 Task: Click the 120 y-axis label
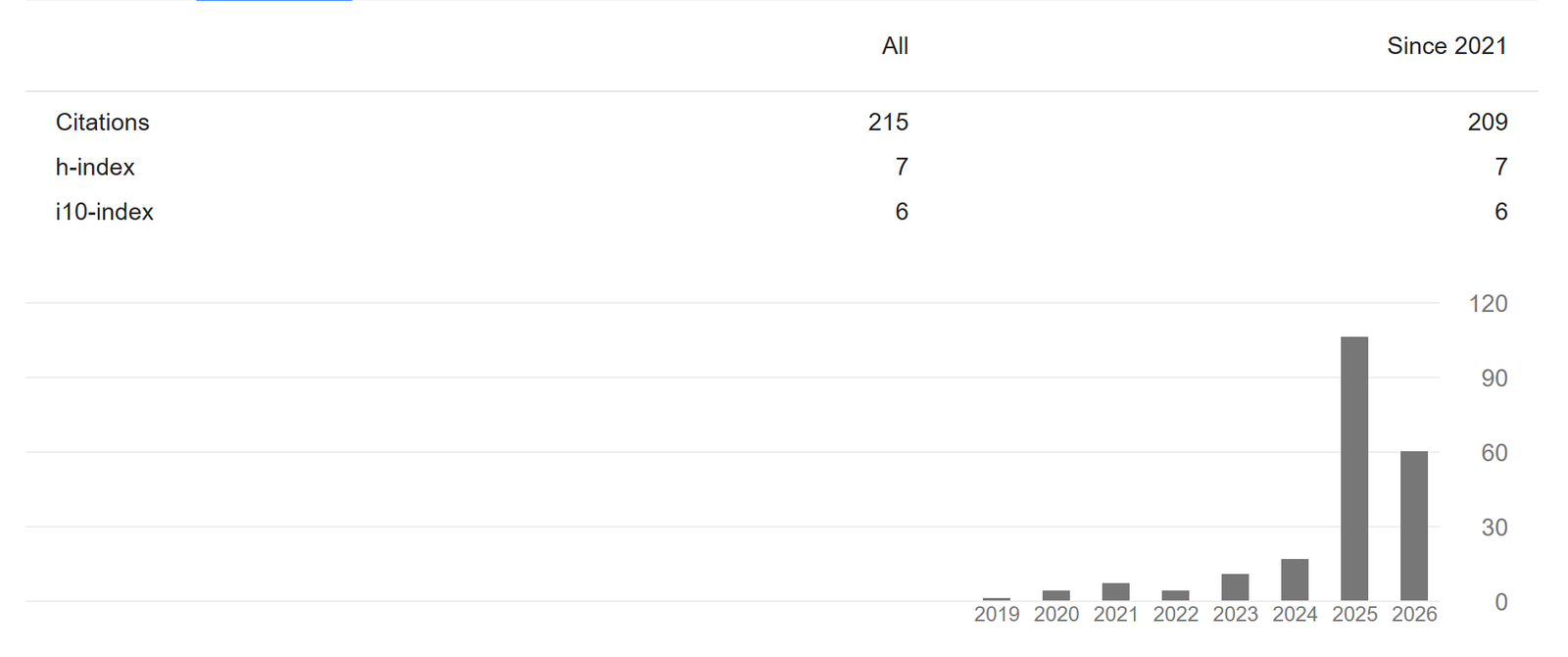point(1488,304)
